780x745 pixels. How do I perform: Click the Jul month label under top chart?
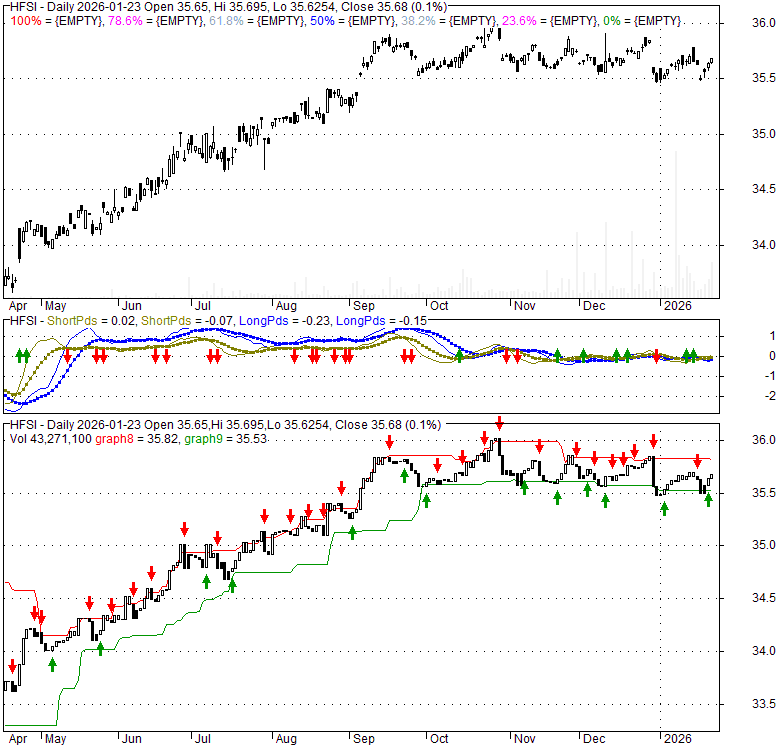coord(202,306)
